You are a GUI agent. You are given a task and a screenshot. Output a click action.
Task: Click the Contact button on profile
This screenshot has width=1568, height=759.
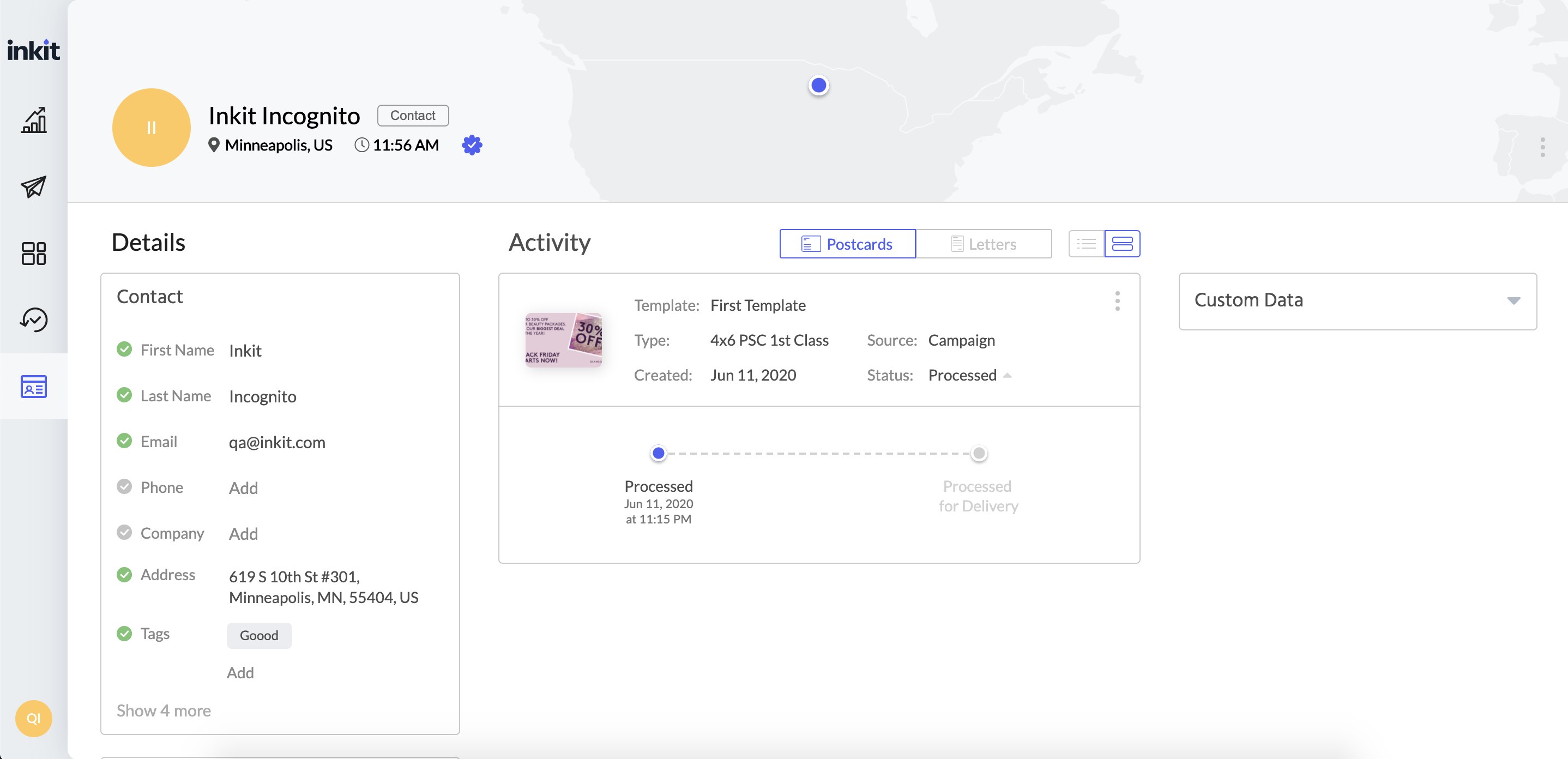(413, 114)
